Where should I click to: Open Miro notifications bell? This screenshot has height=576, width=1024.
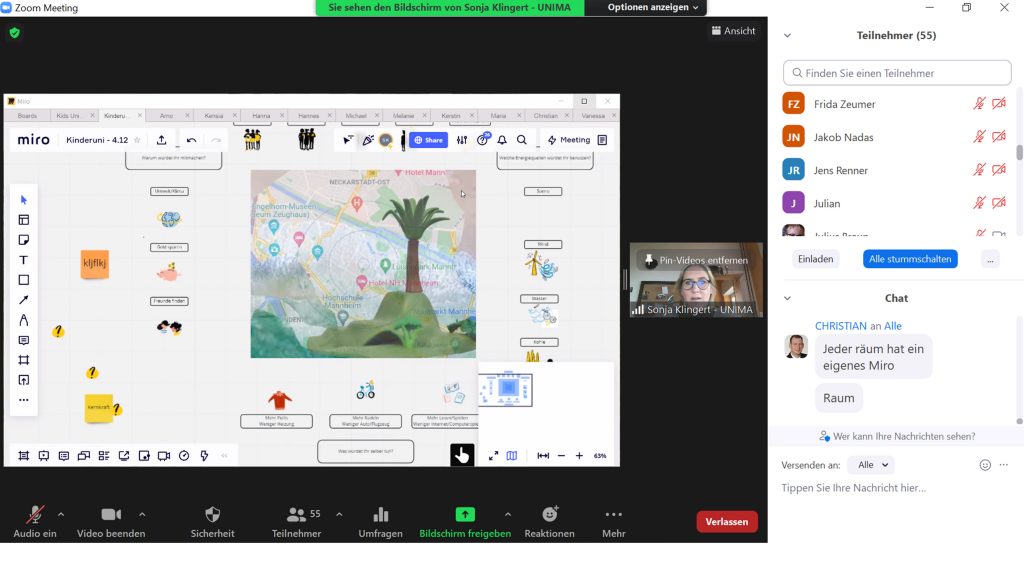point(502,140)
